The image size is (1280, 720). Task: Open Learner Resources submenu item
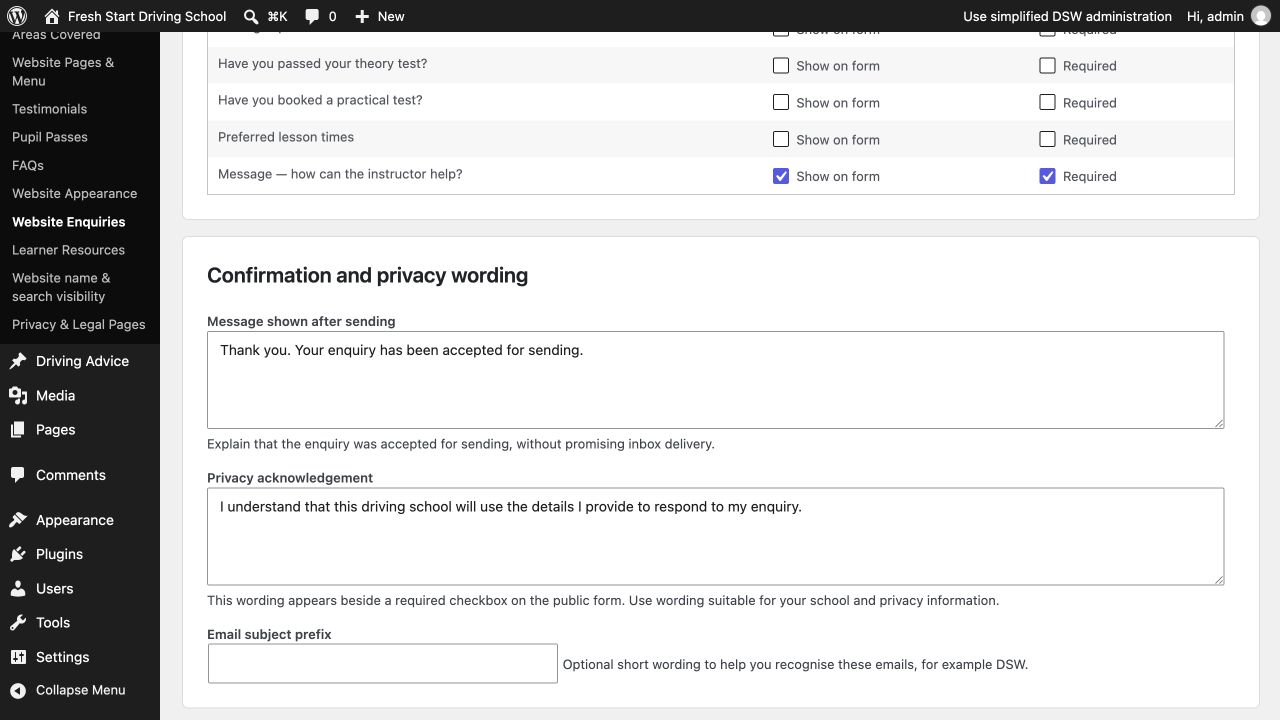pos(68,250)
